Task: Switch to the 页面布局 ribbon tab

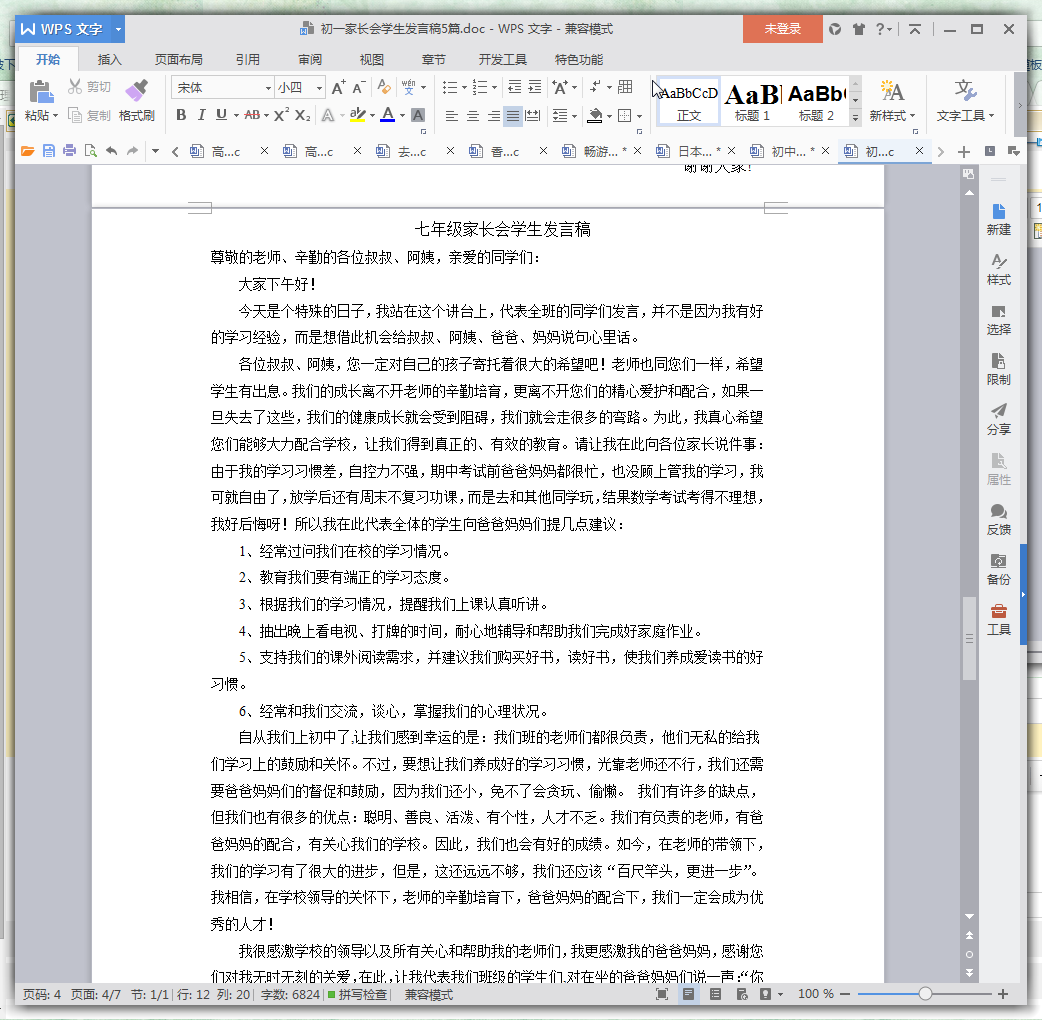Action: pos(179,60)
